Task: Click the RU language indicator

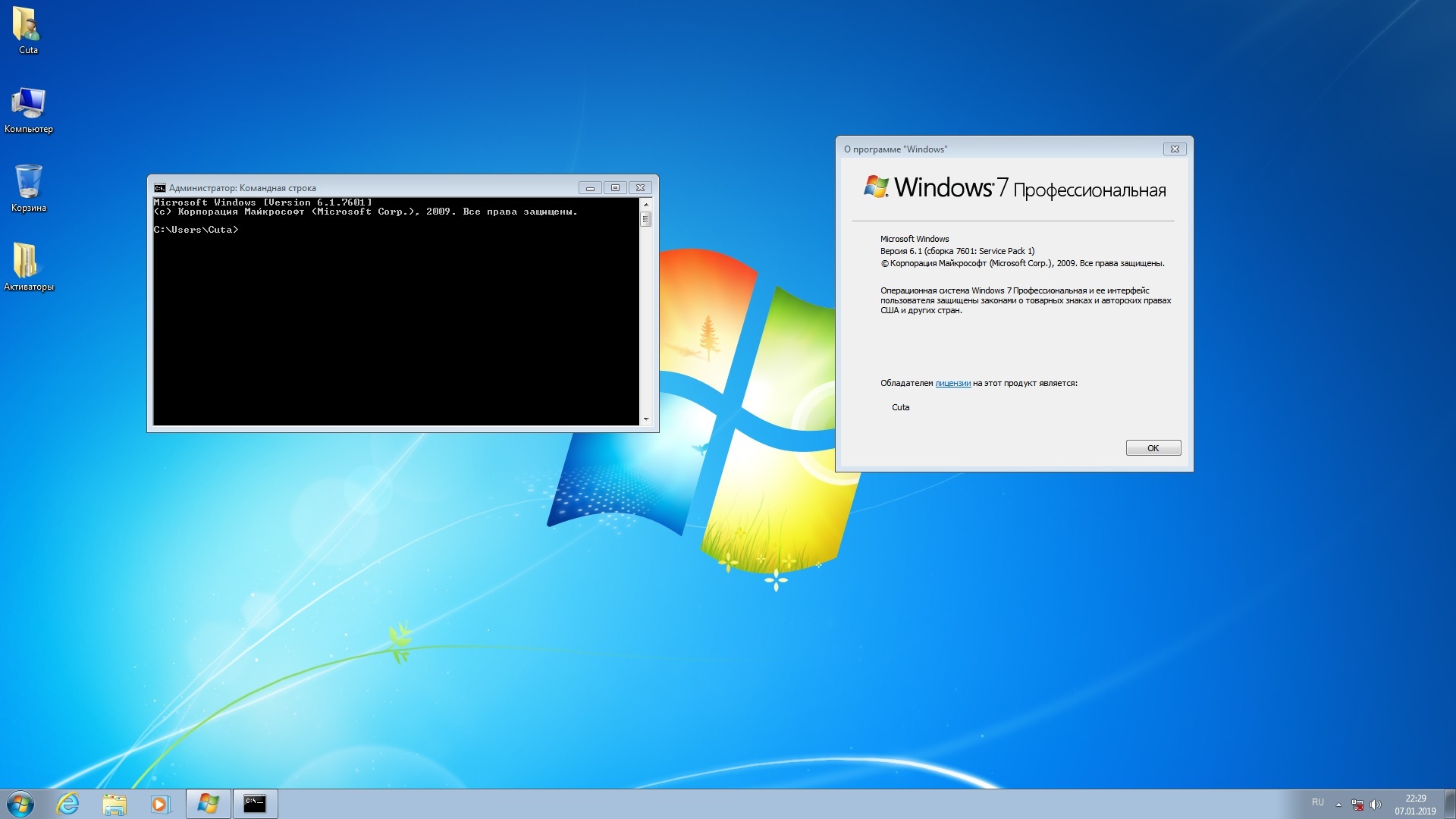Action: click(1318, 802)
